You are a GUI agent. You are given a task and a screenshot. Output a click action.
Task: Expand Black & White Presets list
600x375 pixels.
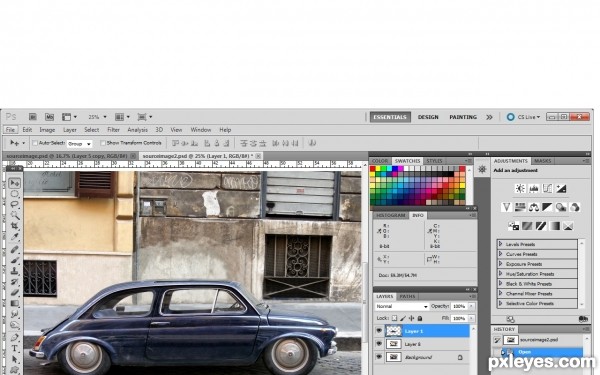500,284
